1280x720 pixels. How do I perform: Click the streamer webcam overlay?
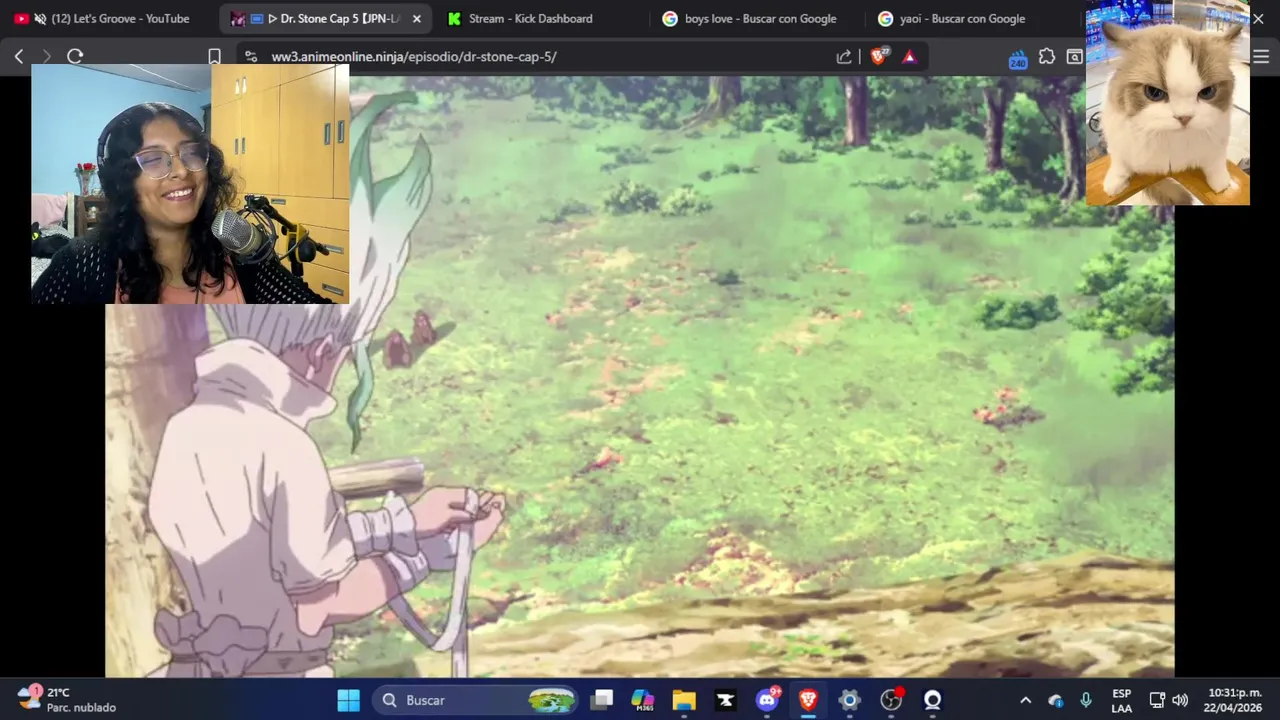pyautogui.click(x=190, y=184)
